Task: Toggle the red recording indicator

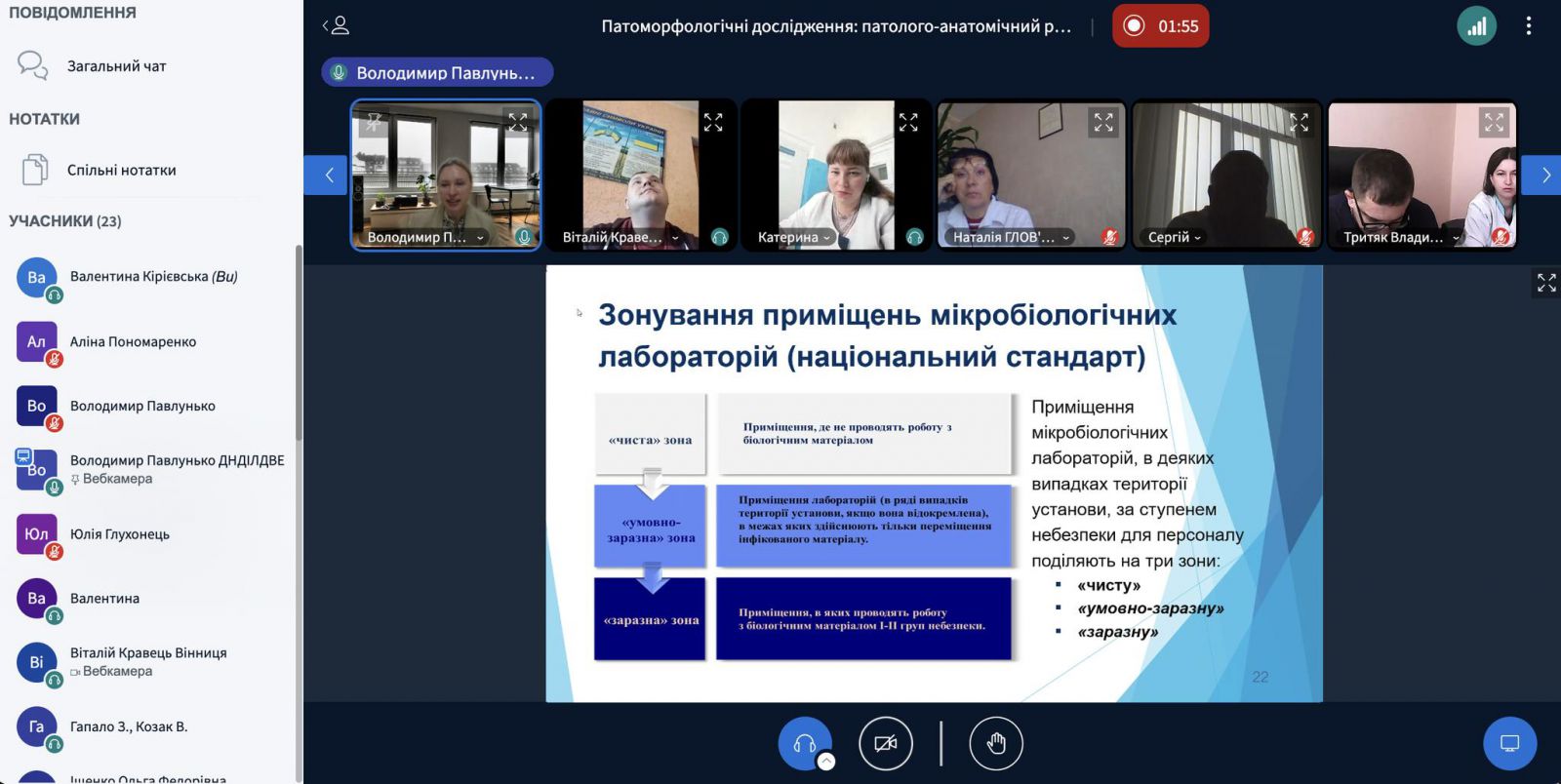Action: tap(1160, 26)
